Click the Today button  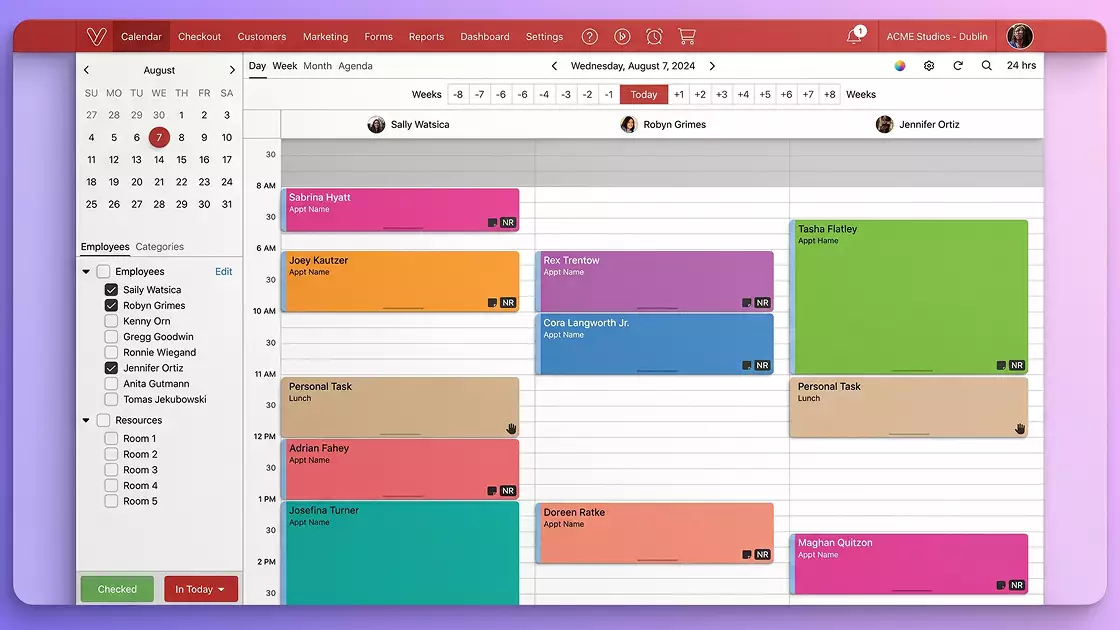pyautogui.click(x=644, y=94)
